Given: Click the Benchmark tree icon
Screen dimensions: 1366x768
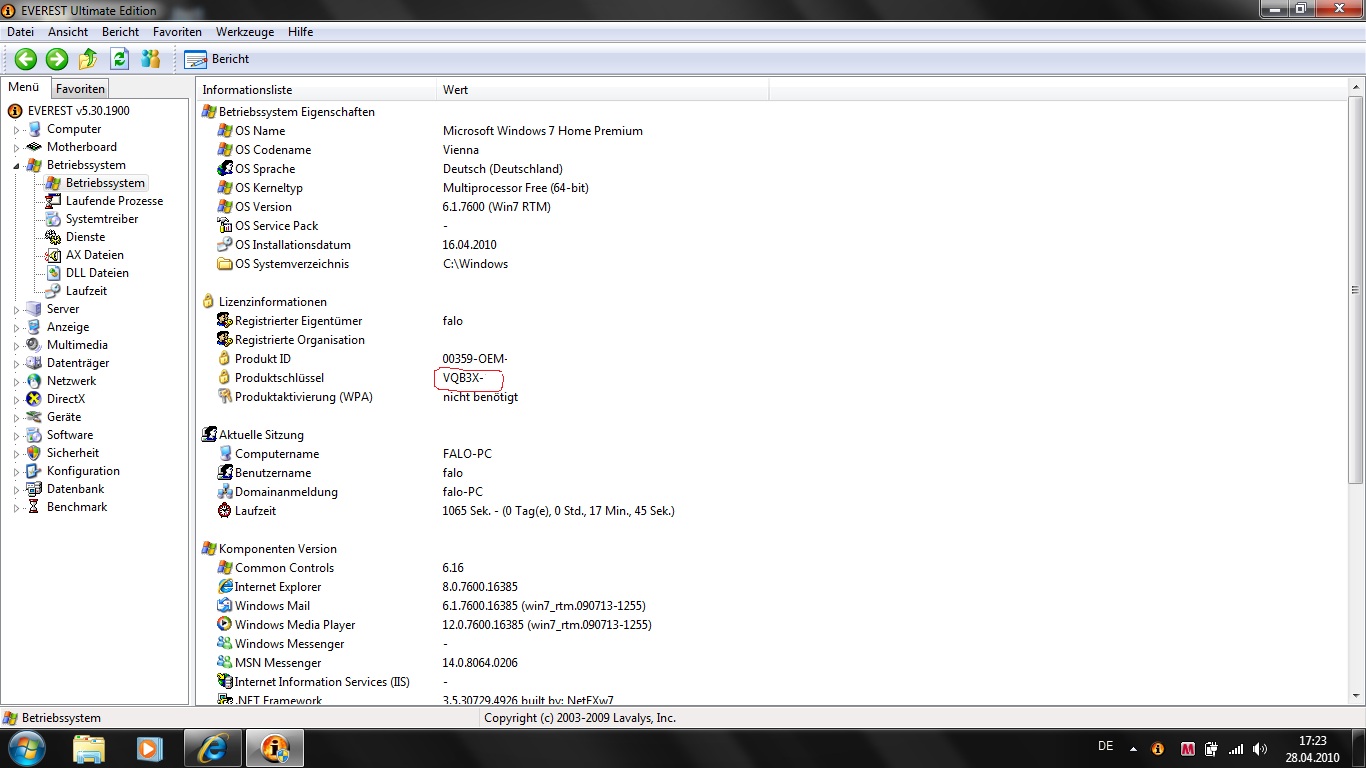Looking at the screenshot, I should click(x=34, y=507).
